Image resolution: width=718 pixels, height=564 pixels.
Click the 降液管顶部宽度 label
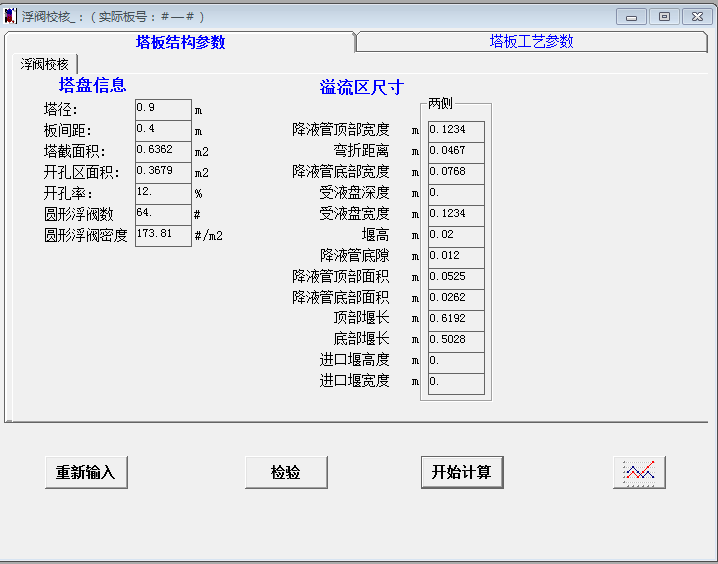(x=341, y=130)
